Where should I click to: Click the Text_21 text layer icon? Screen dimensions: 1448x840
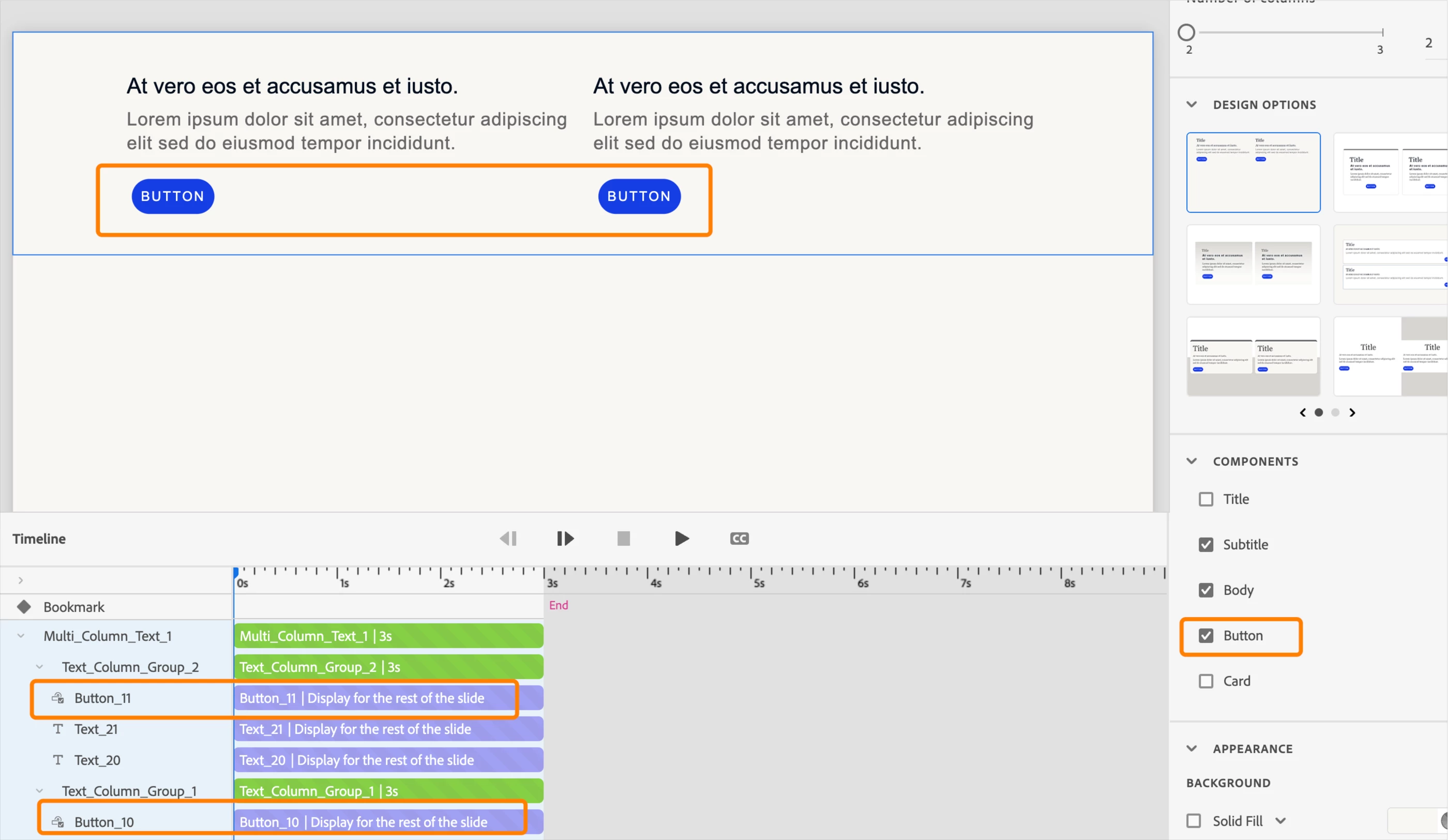click(58, 729)
